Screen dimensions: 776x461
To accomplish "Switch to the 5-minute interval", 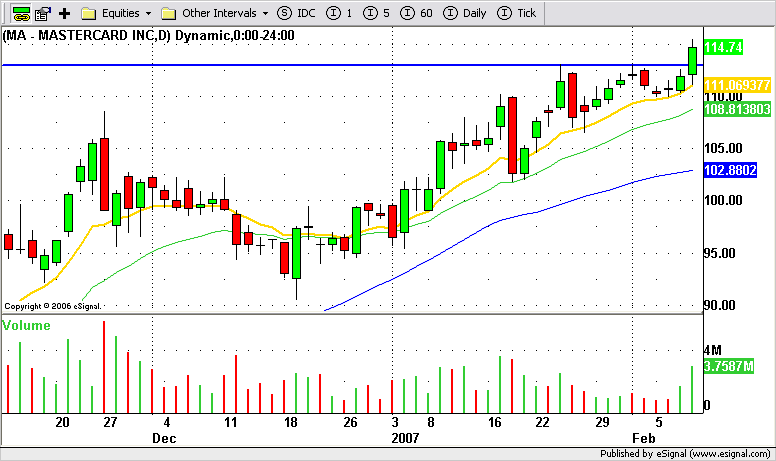I will (376, 13).
